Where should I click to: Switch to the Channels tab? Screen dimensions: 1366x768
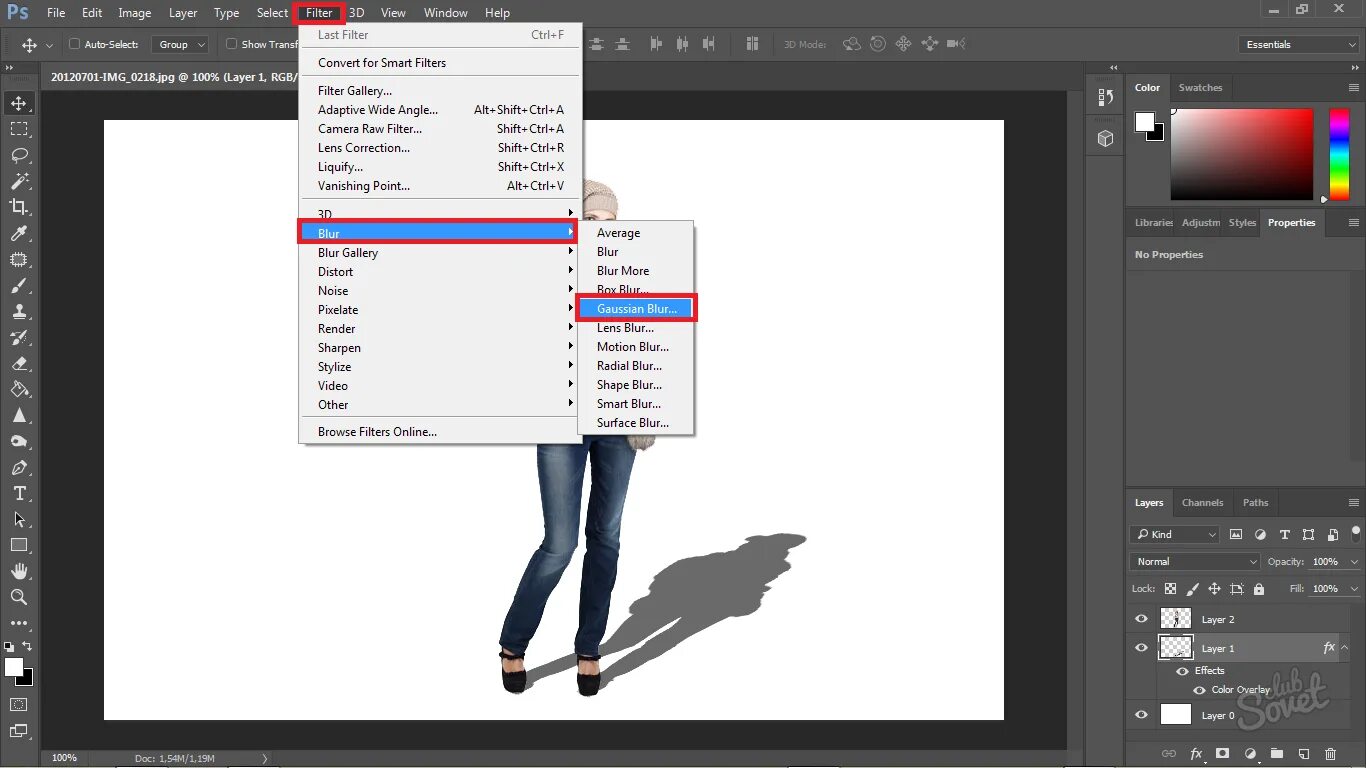pos(1202,503)
